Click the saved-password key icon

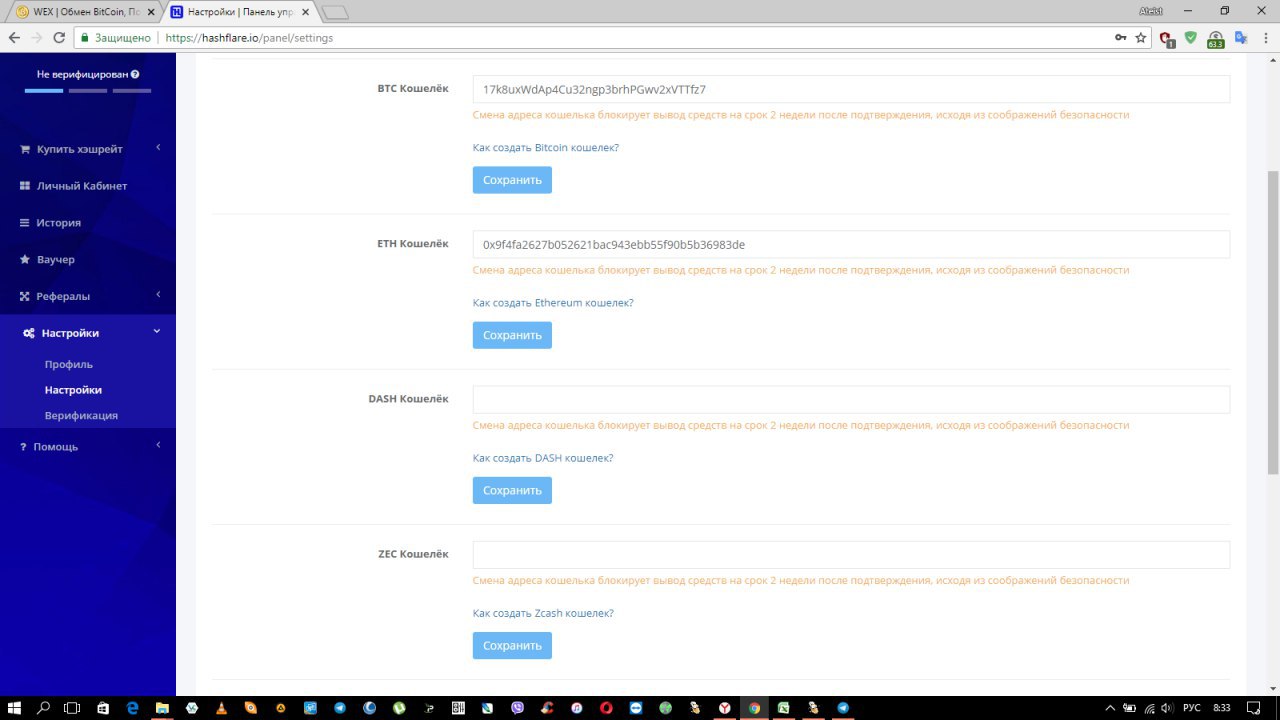coord(1120,37)
